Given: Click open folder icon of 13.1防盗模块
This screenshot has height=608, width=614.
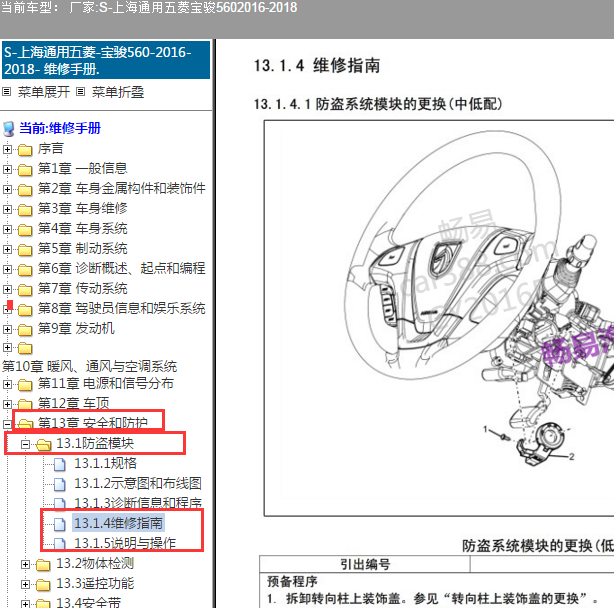Looking at the screenshot, I should coord(43,444).
